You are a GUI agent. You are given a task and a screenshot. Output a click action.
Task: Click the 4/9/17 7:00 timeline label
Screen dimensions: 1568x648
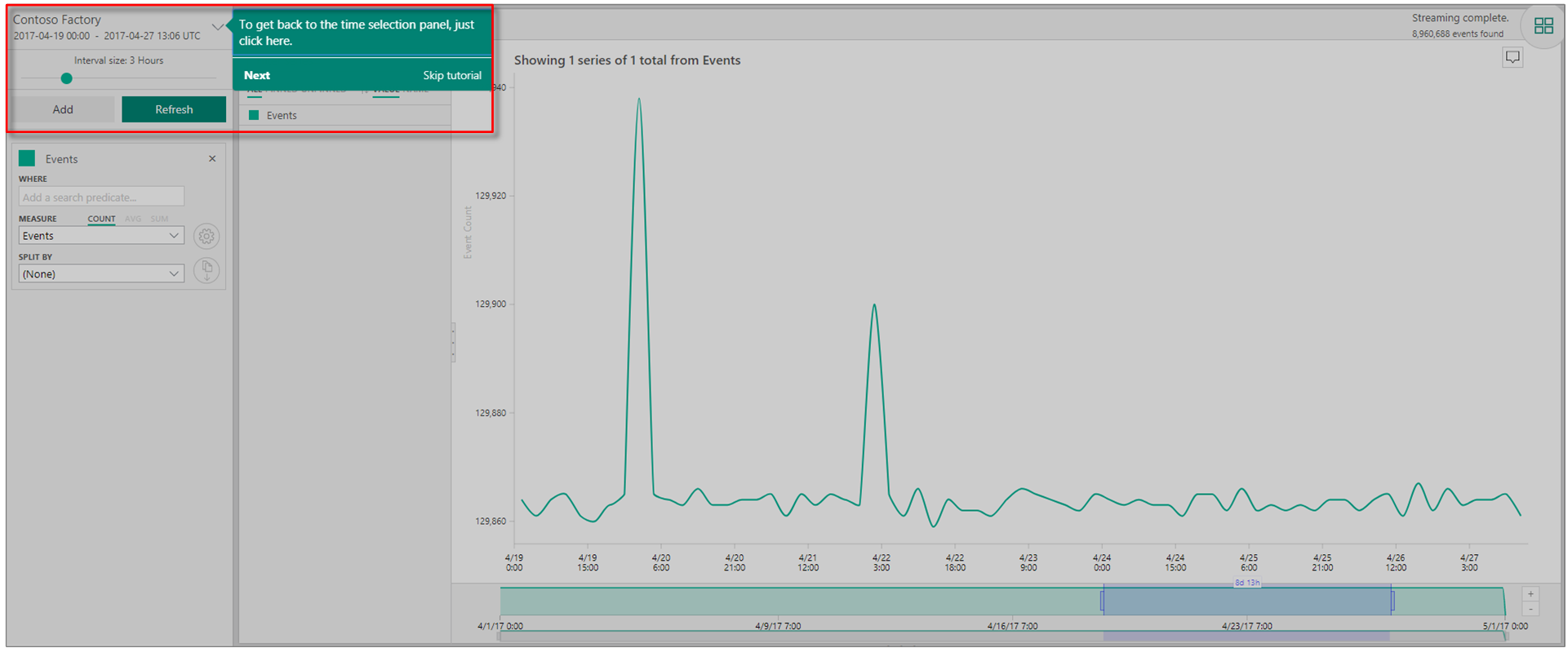coord(778,626)
